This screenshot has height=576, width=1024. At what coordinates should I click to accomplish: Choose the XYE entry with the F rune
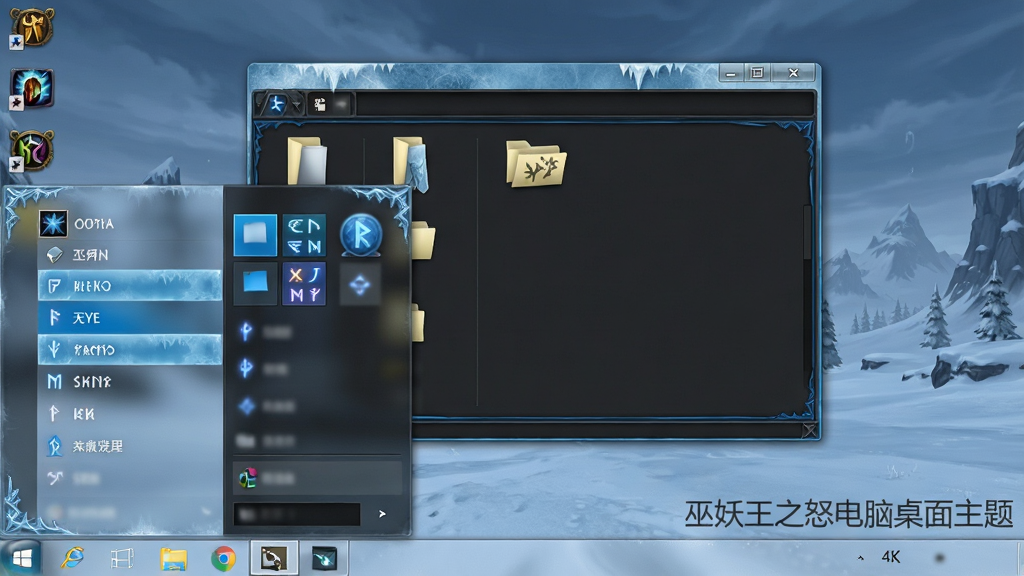pos(129,317)
